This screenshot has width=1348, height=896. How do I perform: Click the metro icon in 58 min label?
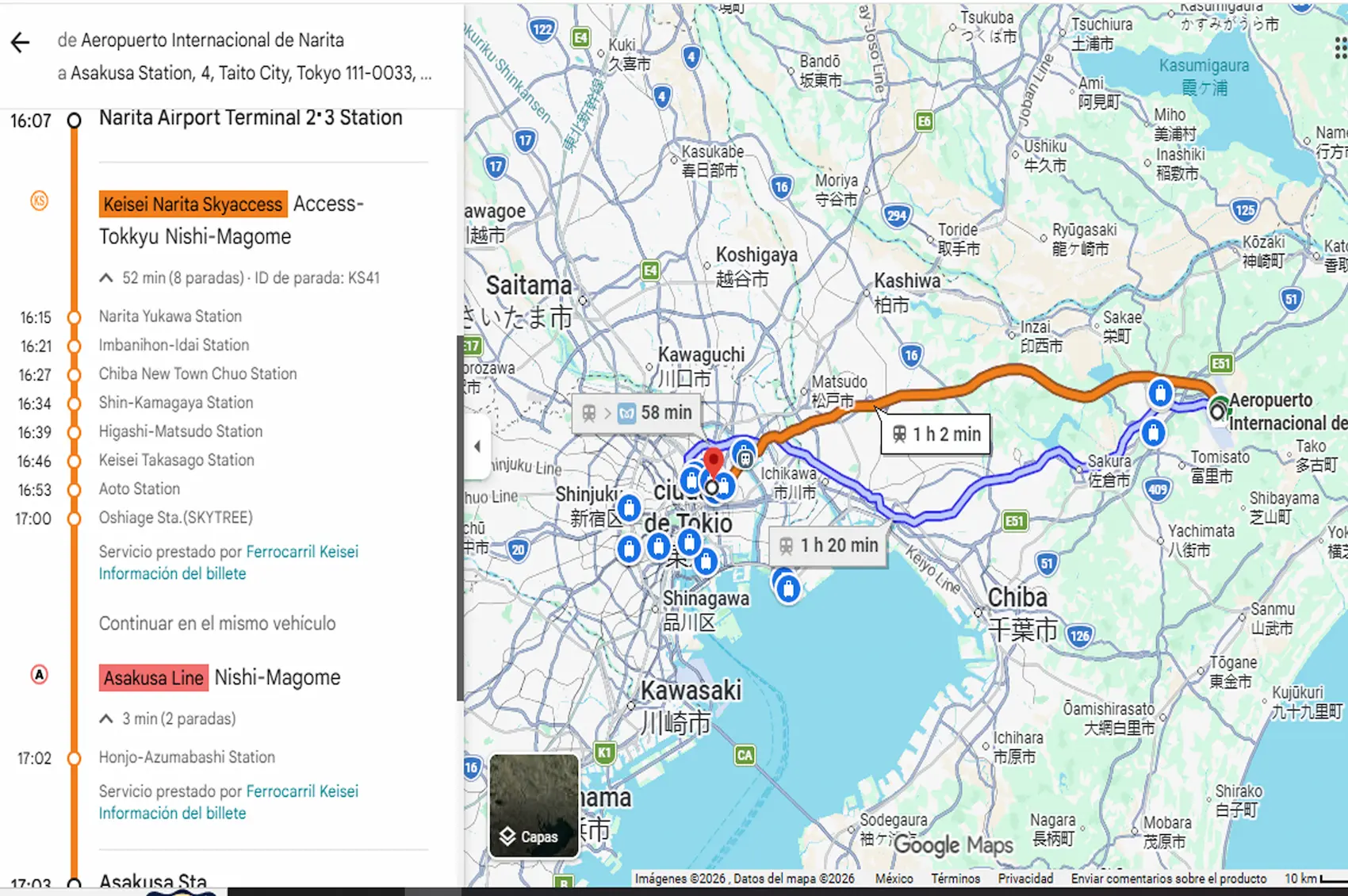point(626,413)
